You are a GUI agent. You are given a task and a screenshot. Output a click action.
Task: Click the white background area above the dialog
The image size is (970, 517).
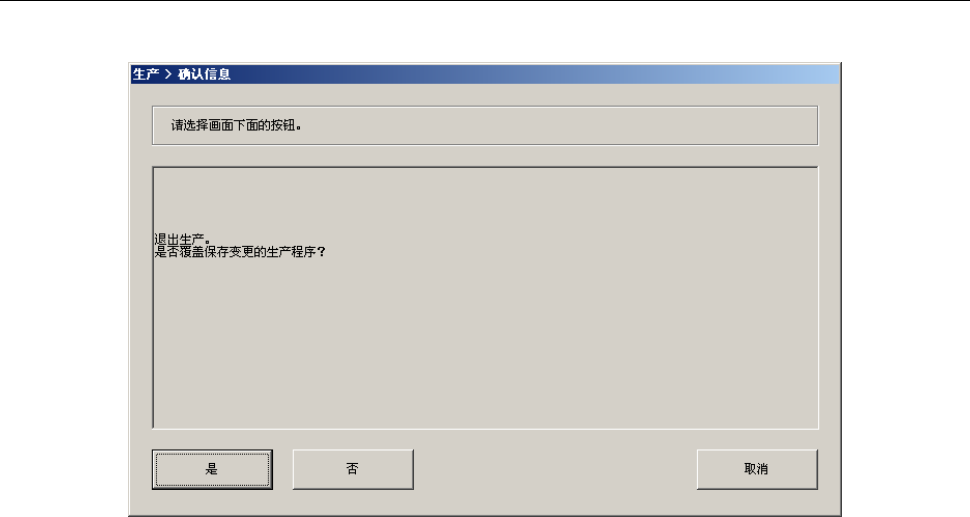coord(485,31)
